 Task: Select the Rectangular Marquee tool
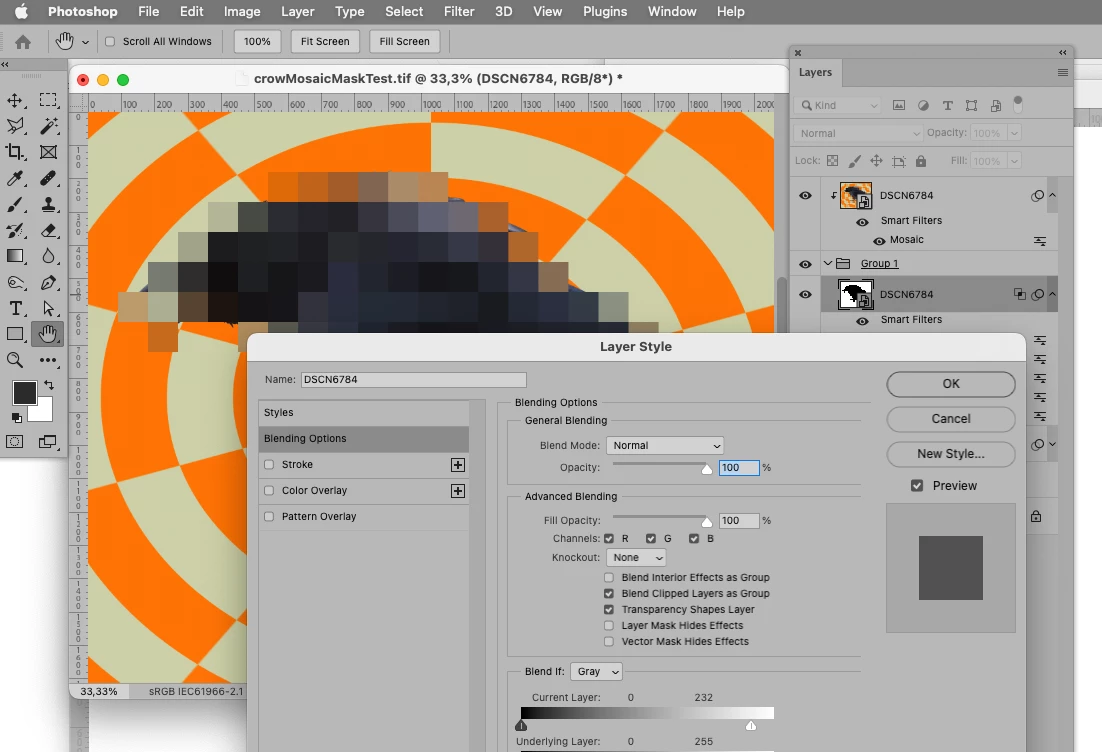48,100
